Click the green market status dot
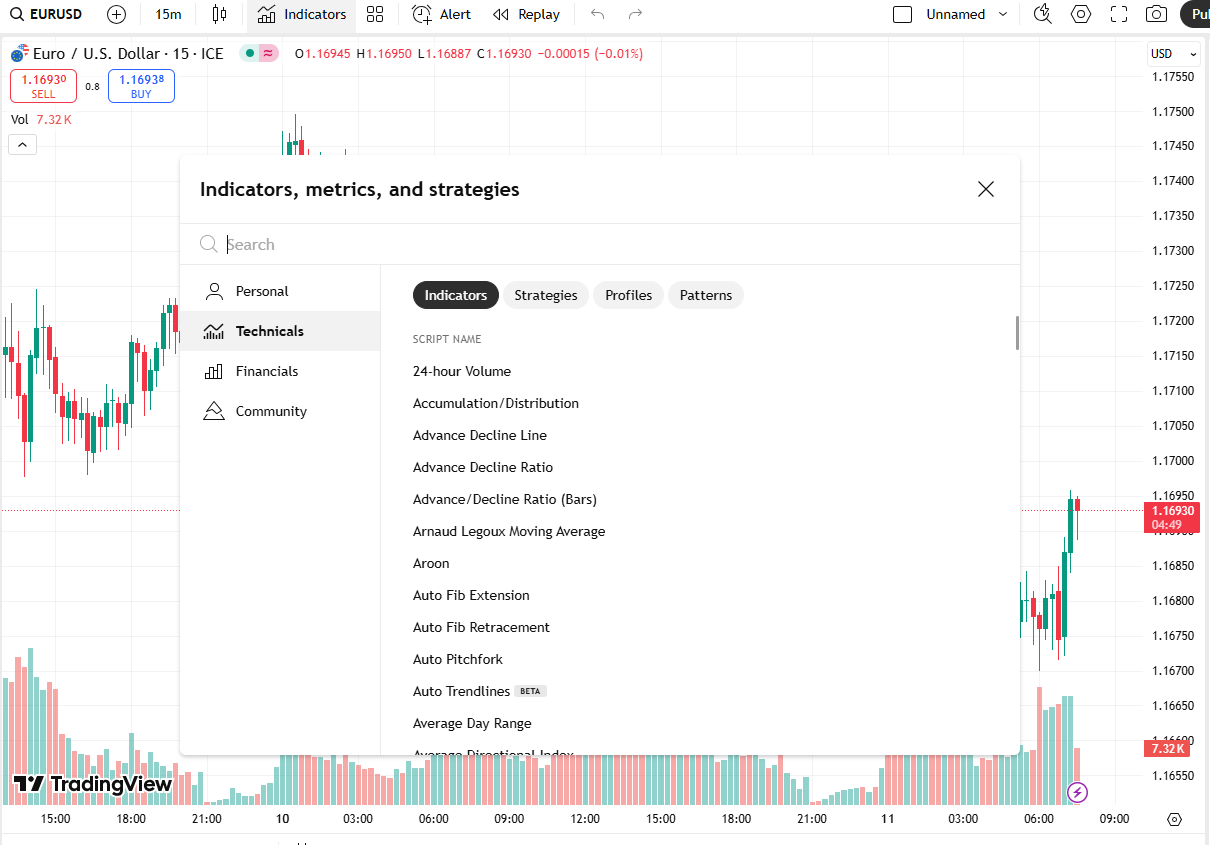The image size is (1210, 845). pos(248,53)
